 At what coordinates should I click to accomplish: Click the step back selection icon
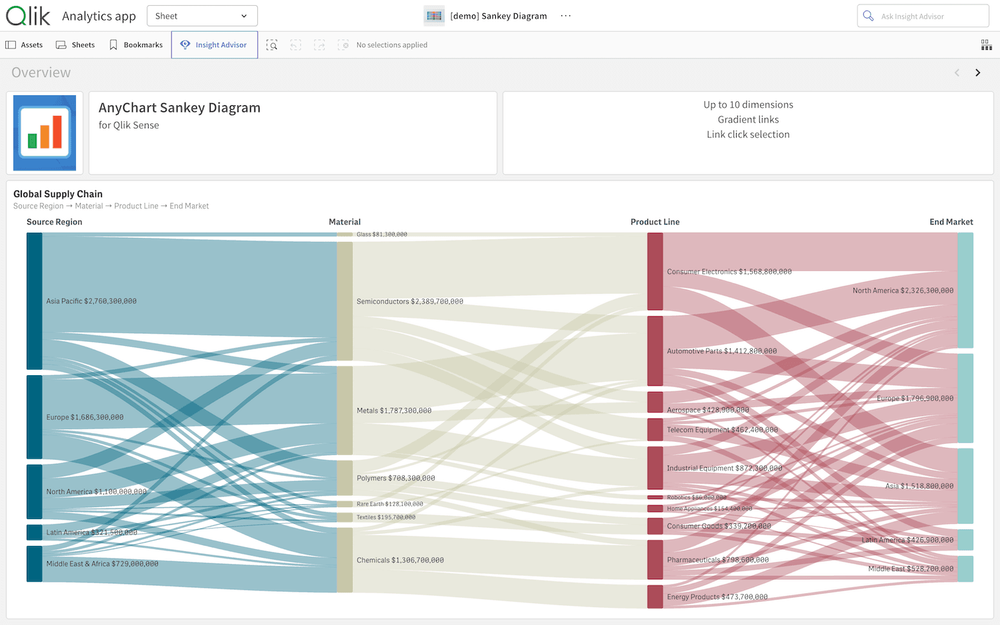click(x=295, y=45)
